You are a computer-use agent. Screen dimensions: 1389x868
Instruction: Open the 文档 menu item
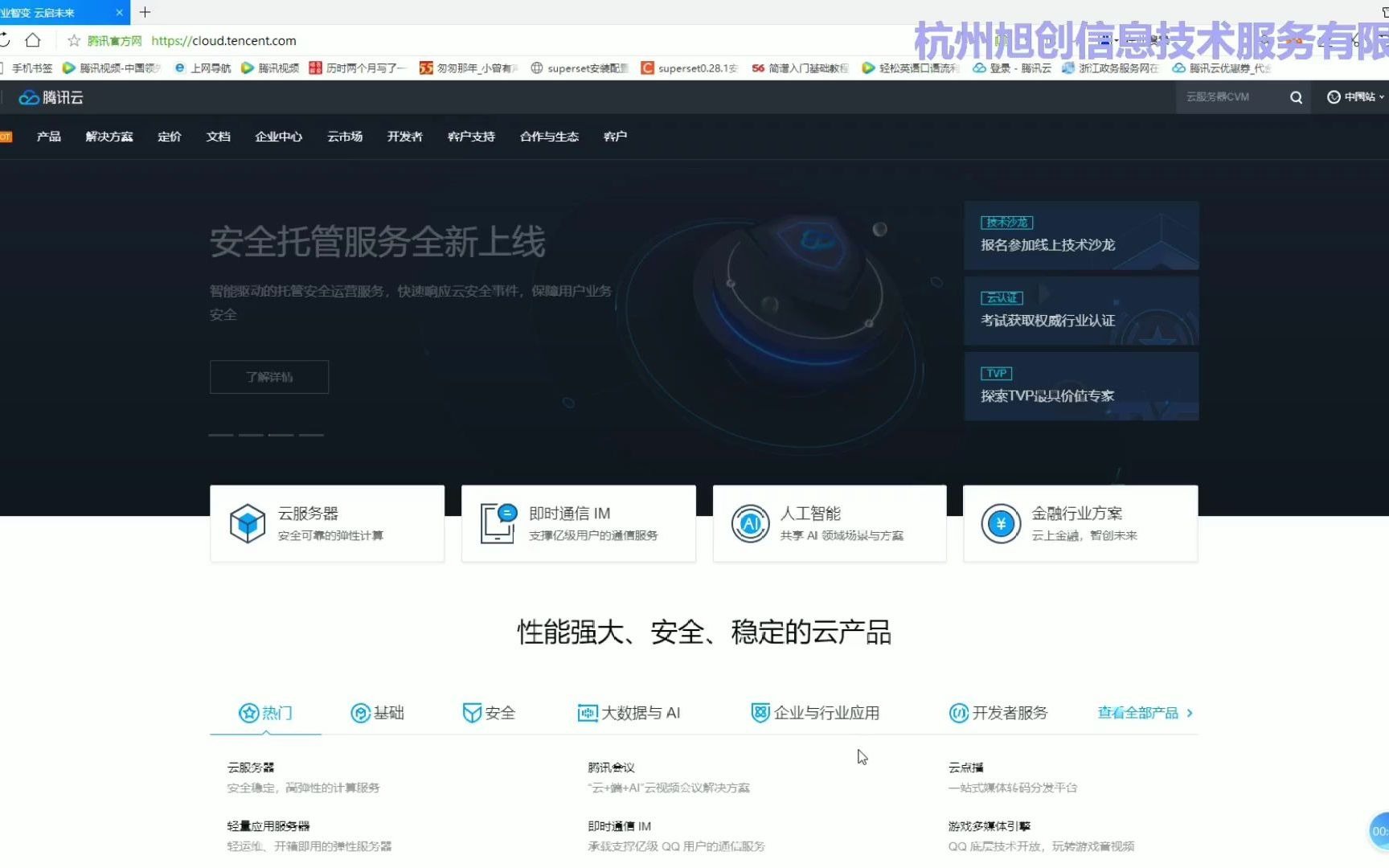[x=219, y=137]
